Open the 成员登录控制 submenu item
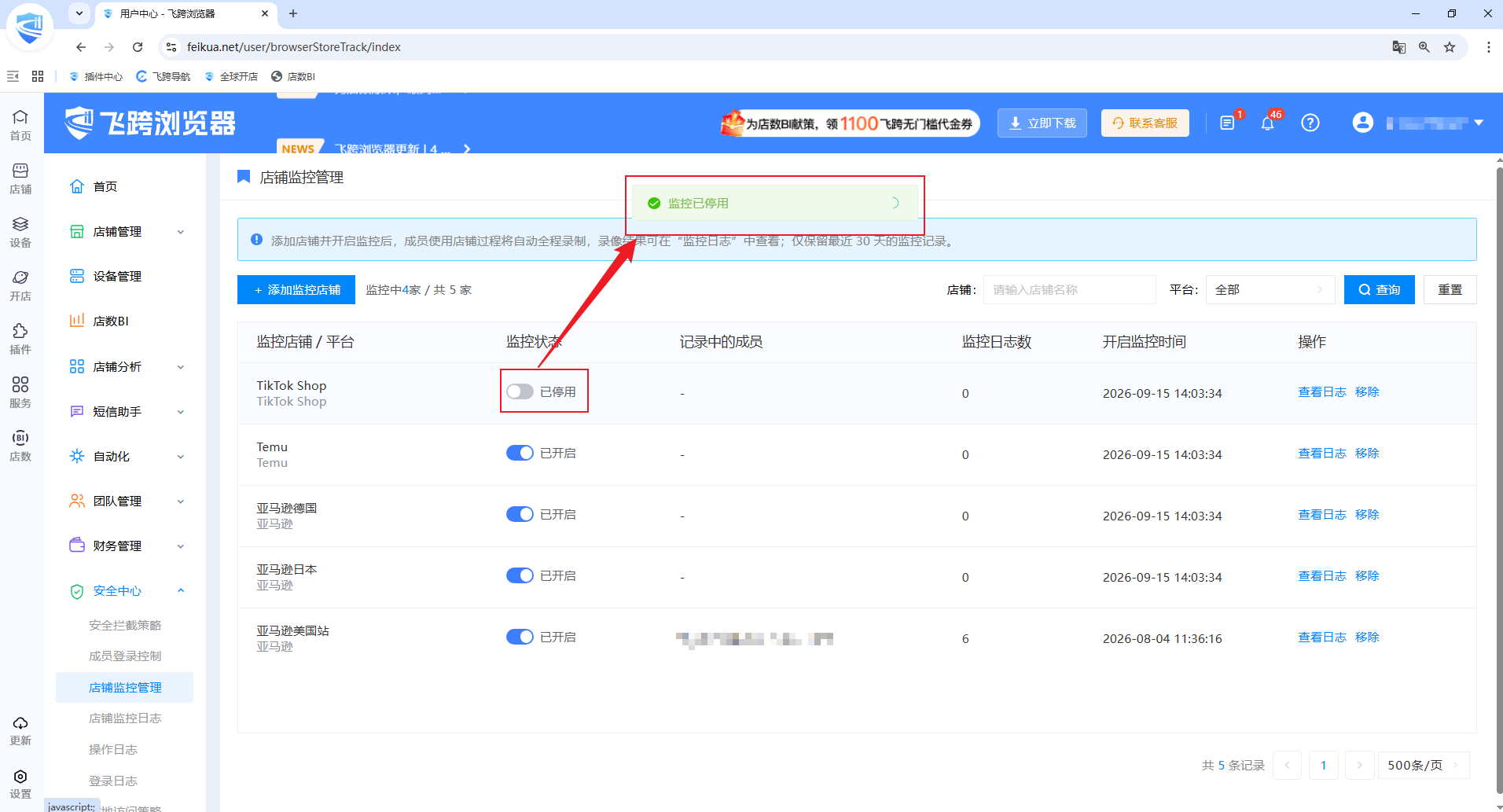1503x812 pixels. pyautogui.click(x=125, y=656)
